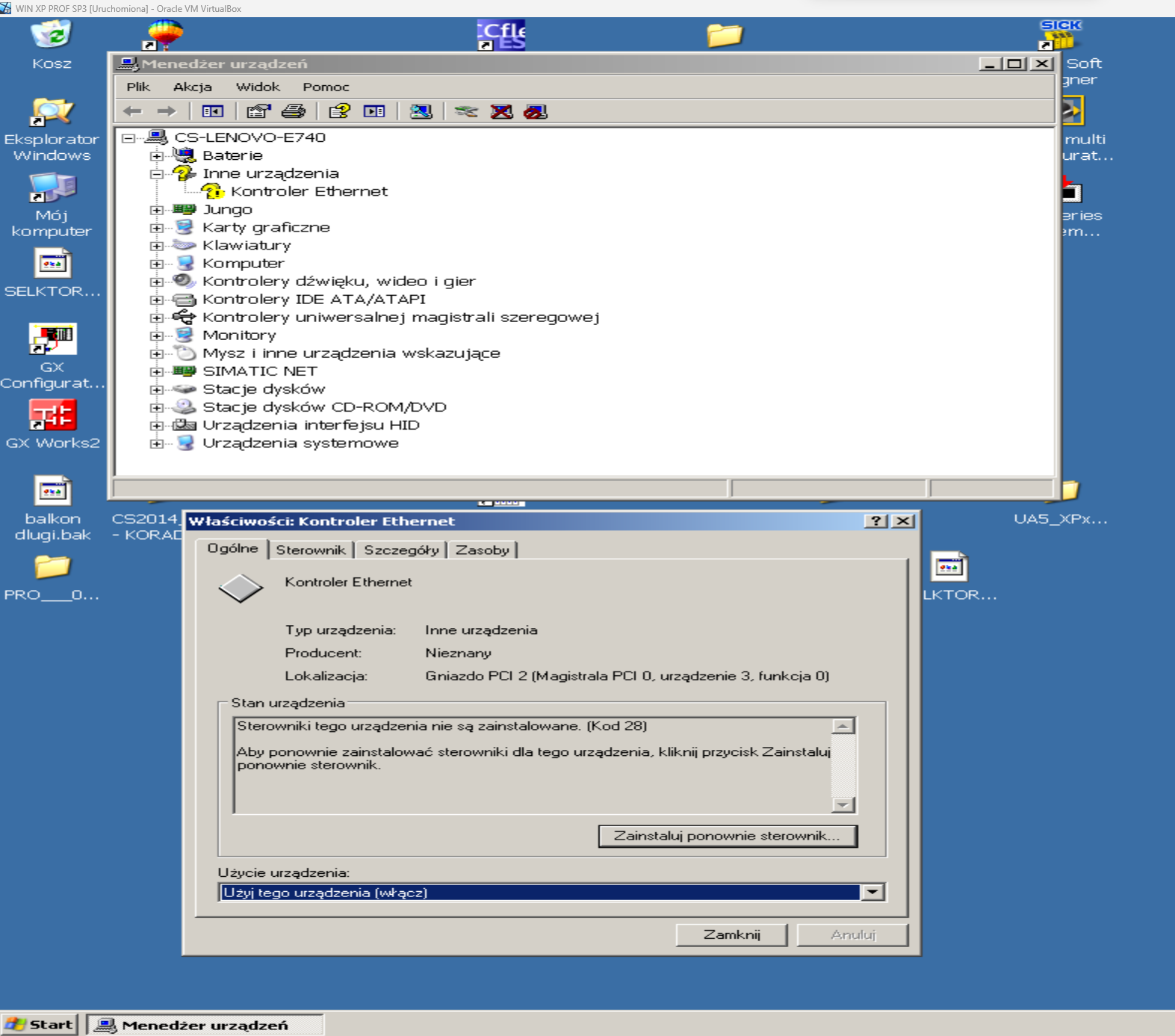Click the disable device toolbar icon
The image size is (1175, 1036).
point(536,111)
